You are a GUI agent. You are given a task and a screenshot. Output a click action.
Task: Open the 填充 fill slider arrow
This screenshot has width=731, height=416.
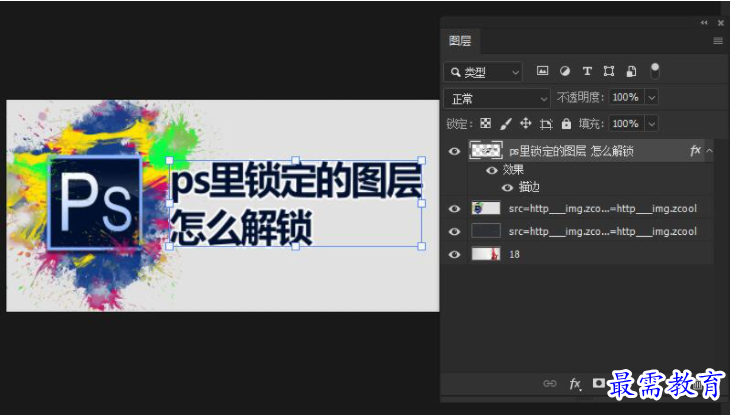[652, 124]
